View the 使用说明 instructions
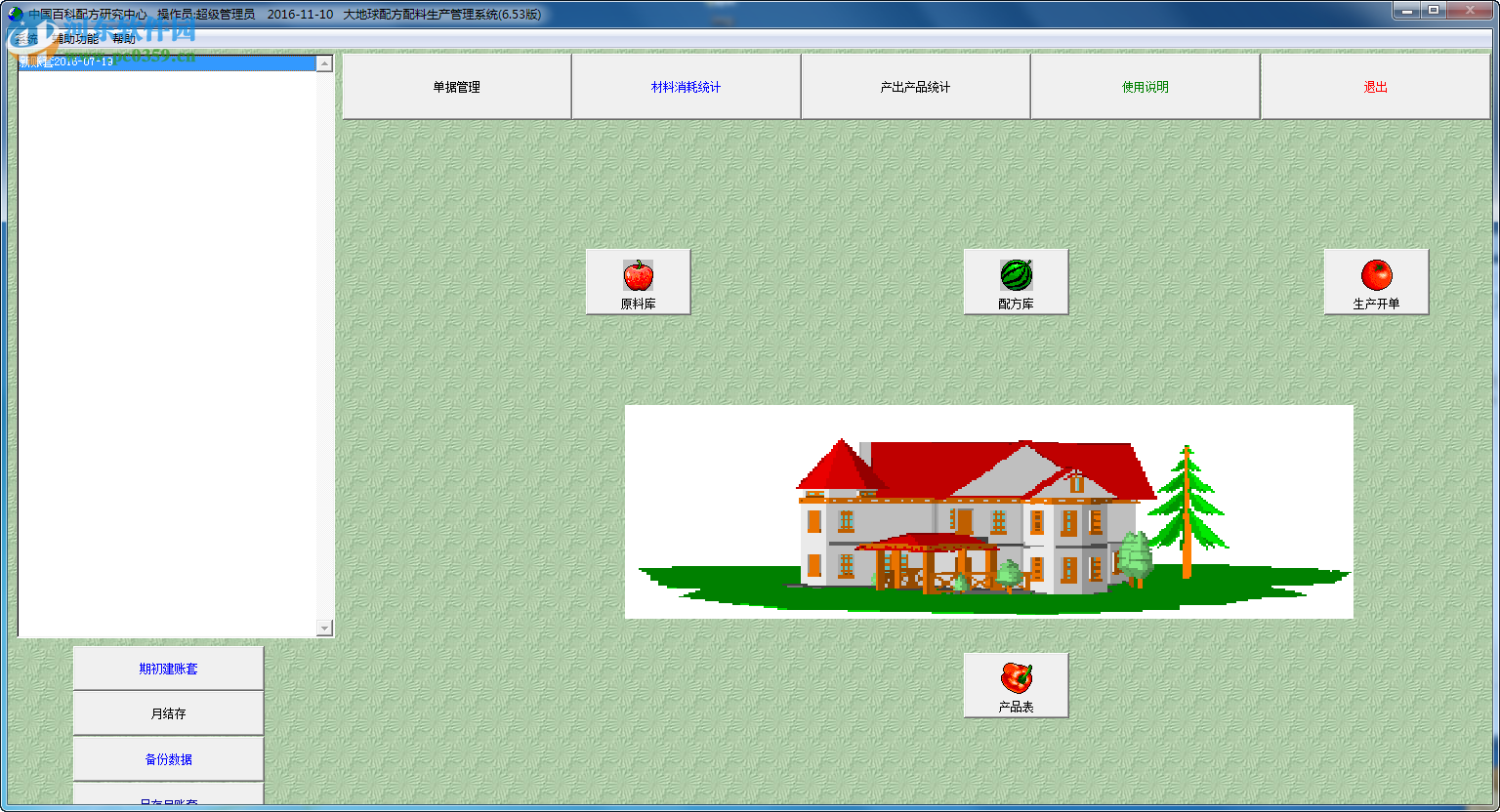Image resolution: width=1500 pixels, height=812 pixels. pos(1146,87)
